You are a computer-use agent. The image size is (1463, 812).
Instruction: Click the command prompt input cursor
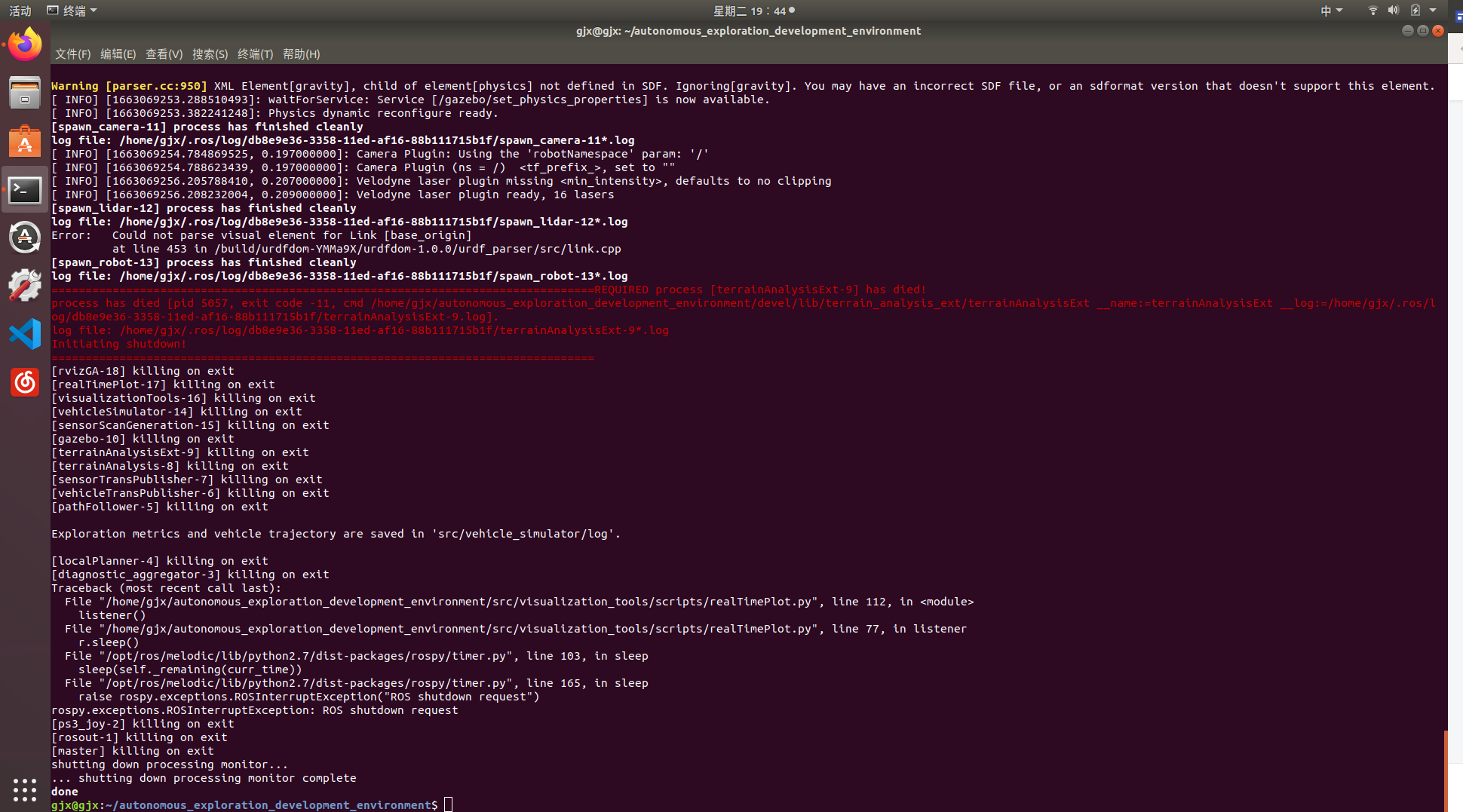pos(448,805)
